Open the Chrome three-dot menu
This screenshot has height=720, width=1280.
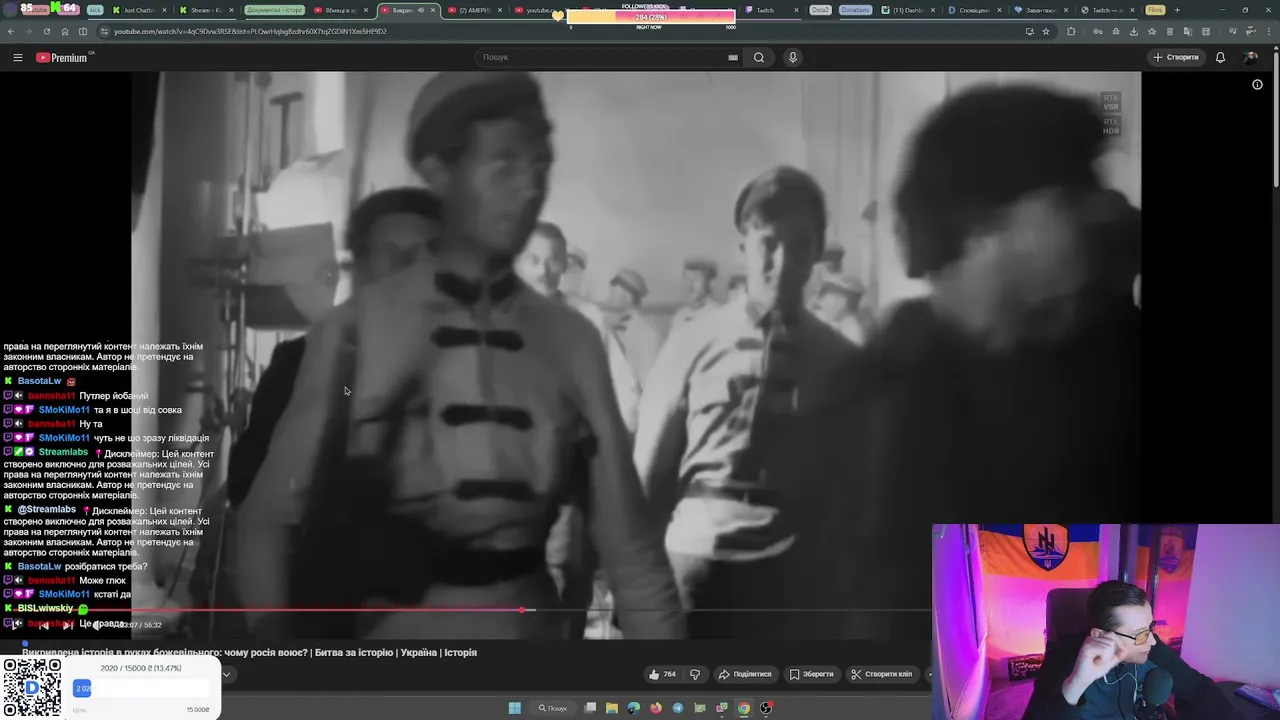[1268, 31]
